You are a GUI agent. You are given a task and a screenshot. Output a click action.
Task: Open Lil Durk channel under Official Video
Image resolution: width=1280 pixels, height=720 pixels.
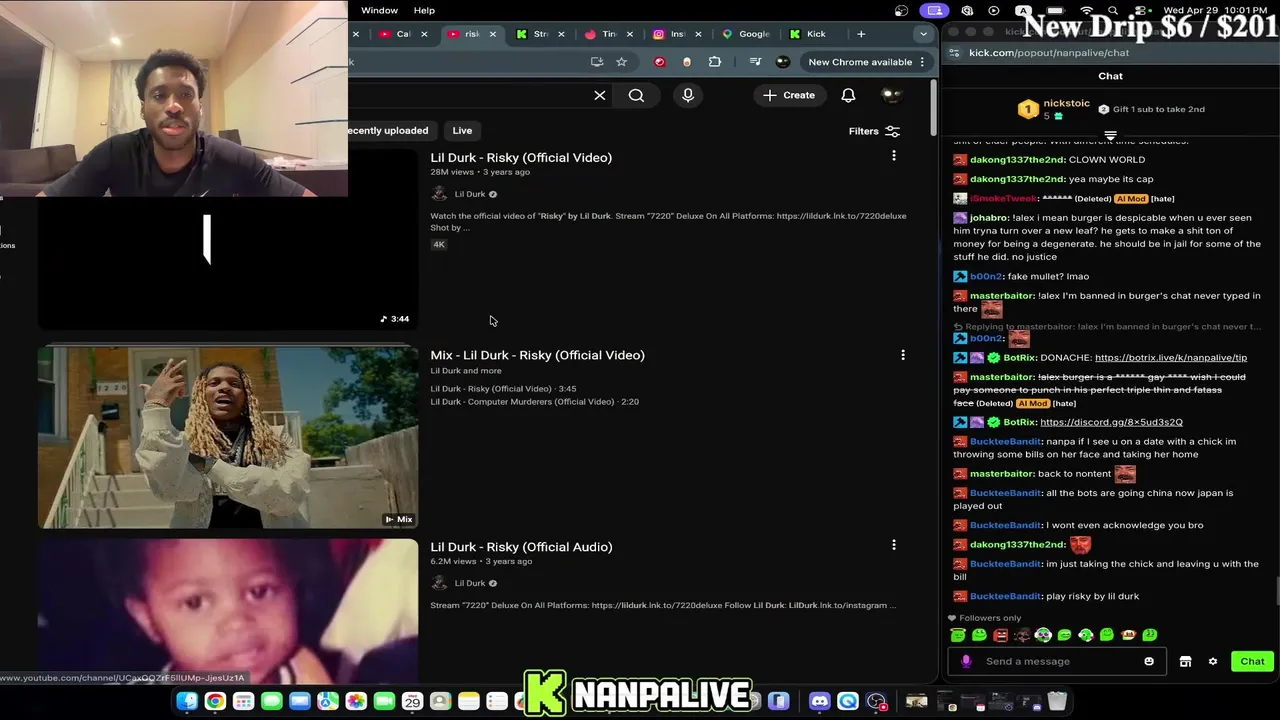coord(470,194)
